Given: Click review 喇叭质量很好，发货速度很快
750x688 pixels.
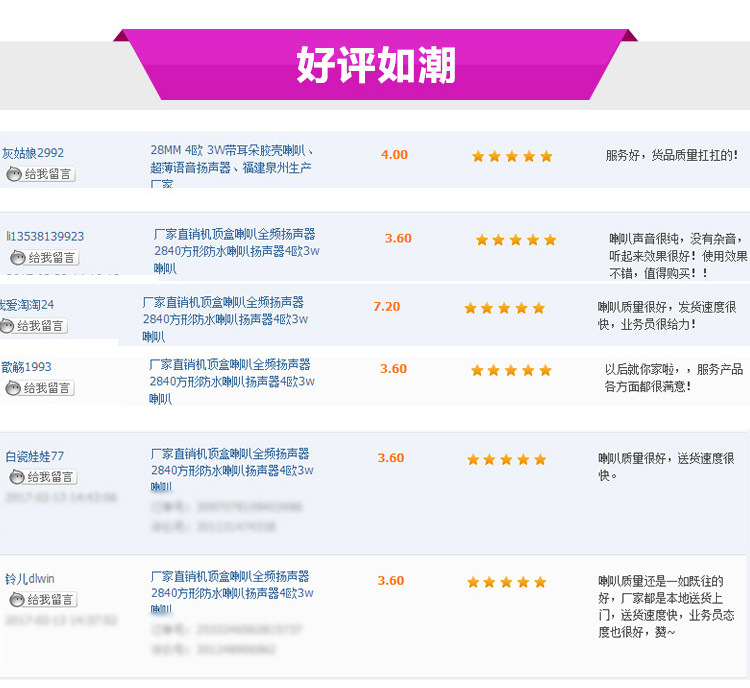Looking at the screenshot, I should pyautogui.click(x=667, y=316).
